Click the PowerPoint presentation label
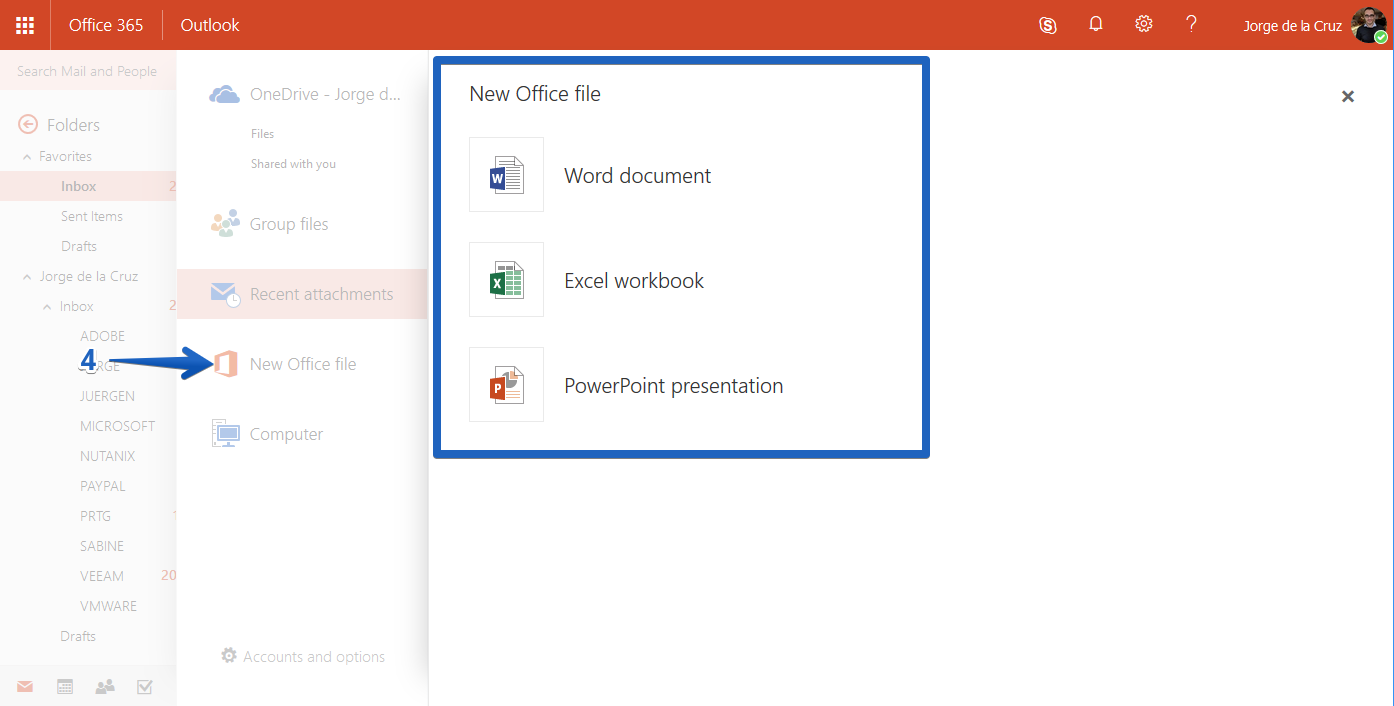The width and height of the screenshot is (1394, 706). coord(673,386)
